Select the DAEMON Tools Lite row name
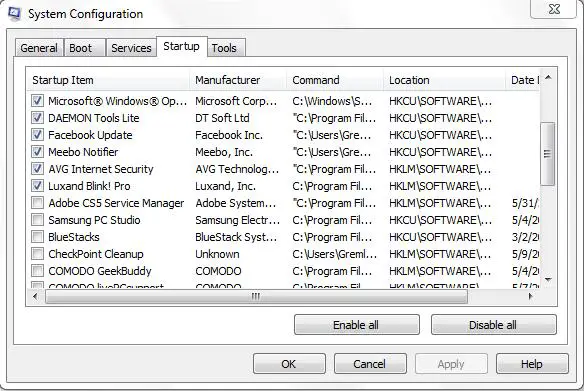Viewport: 584px width, 391px height. pyautogui.click(x=93, y=118)
